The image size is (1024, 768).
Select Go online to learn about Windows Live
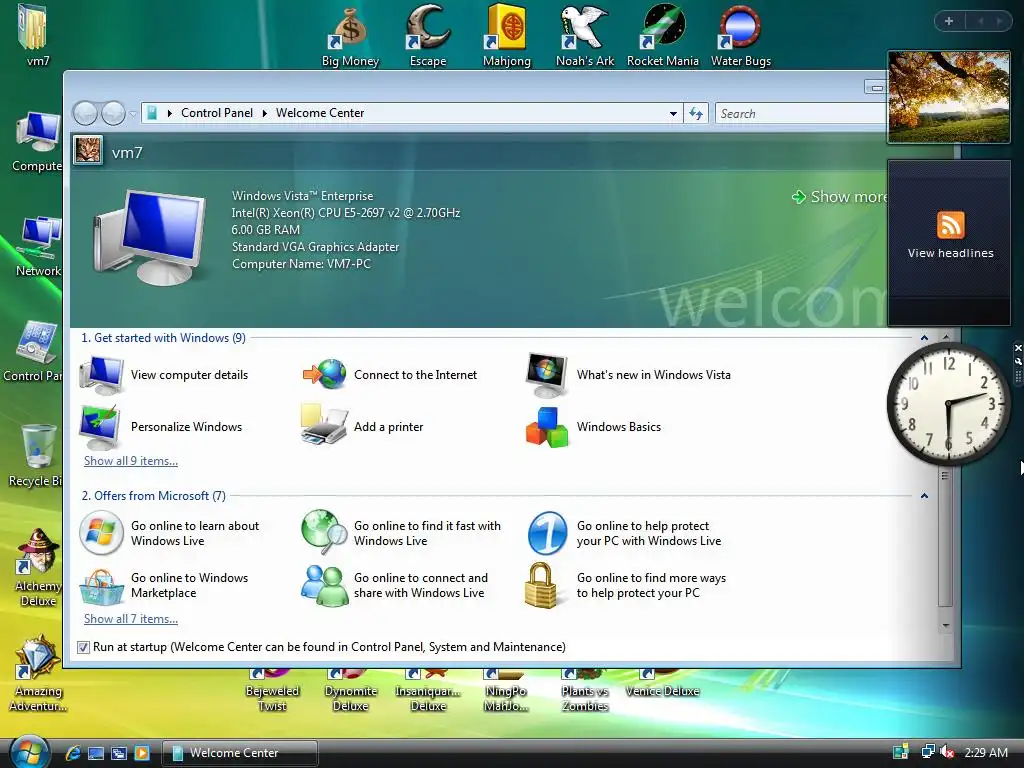(169, 533)
